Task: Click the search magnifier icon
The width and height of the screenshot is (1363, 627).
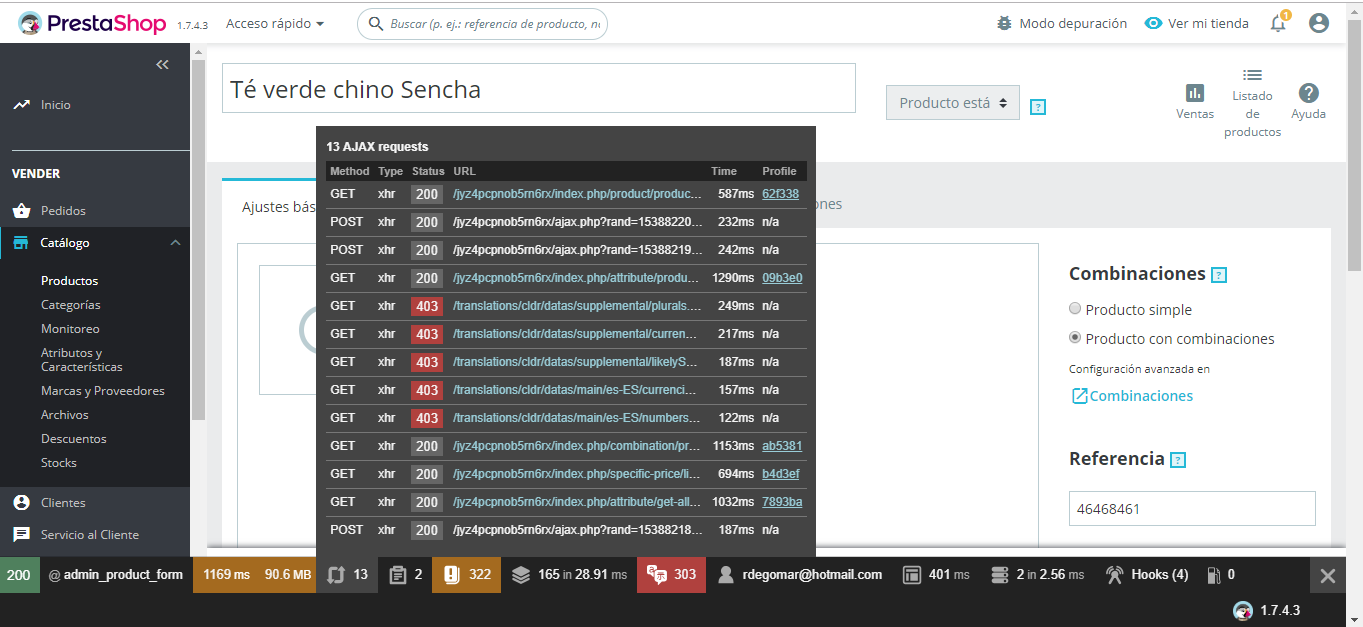Action: [376, 23]
